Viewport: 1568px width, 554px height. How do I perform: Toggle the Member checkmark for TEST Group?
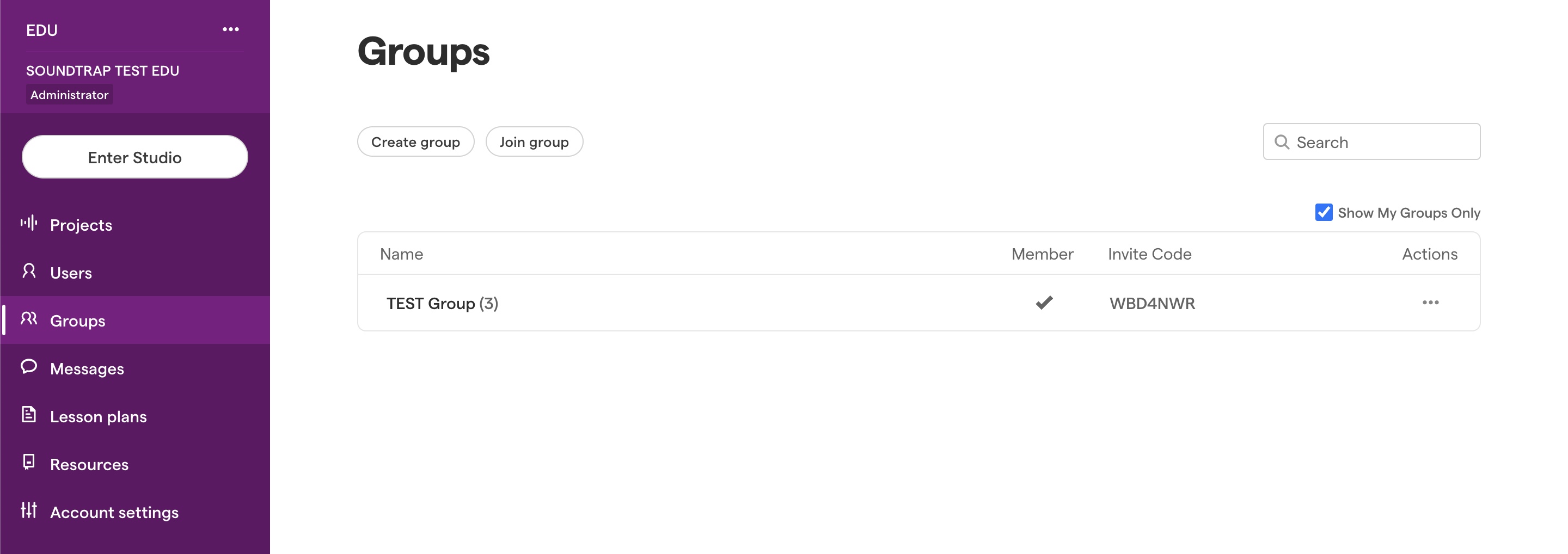[1043, 302]
